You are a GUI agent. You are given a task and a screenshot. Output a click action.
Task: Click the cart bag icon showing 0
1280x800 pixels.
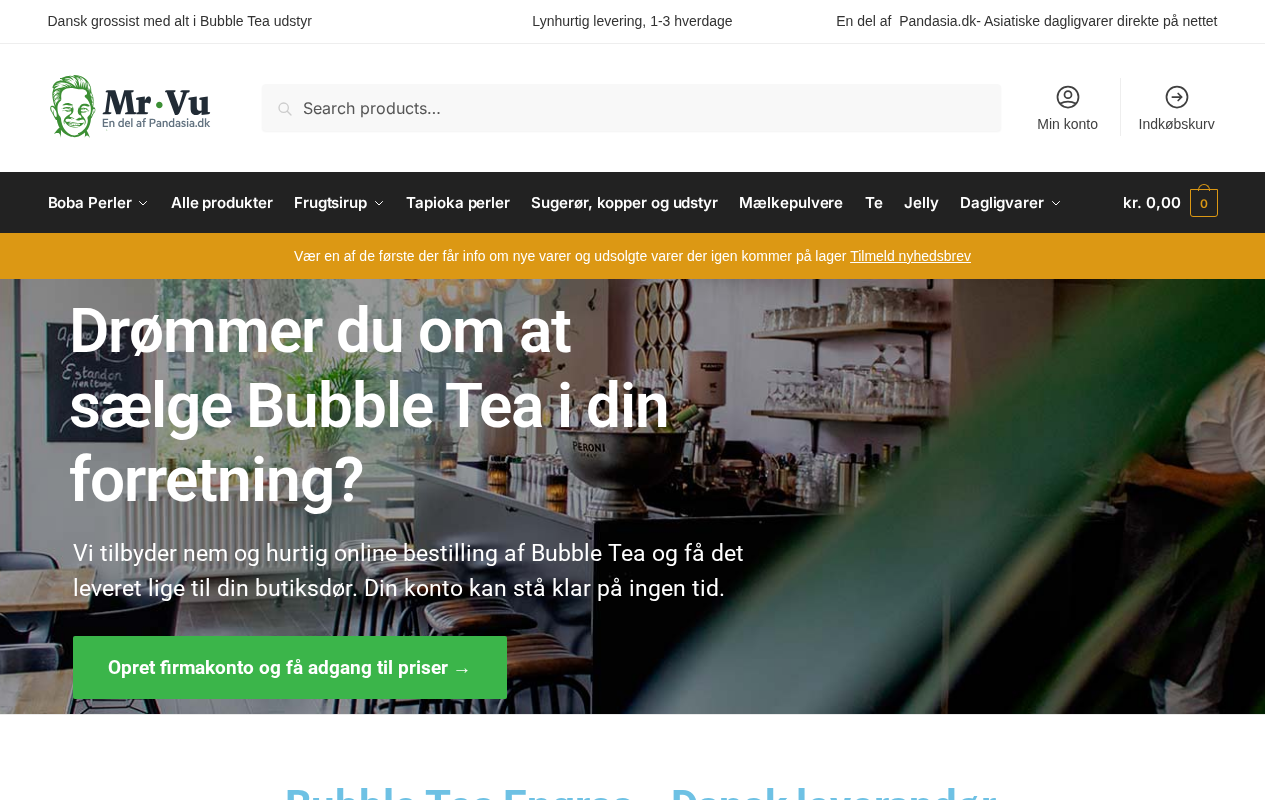1204,202
